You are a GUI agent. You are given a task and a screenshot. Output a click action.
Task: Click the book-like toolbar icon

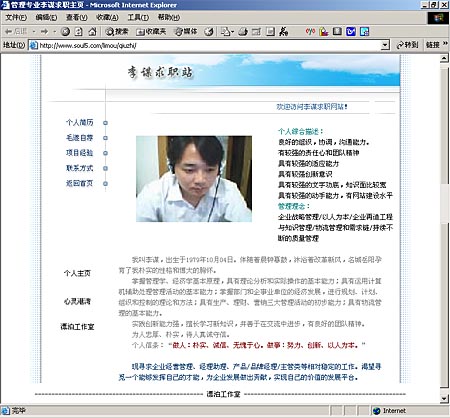pos(337,31)
